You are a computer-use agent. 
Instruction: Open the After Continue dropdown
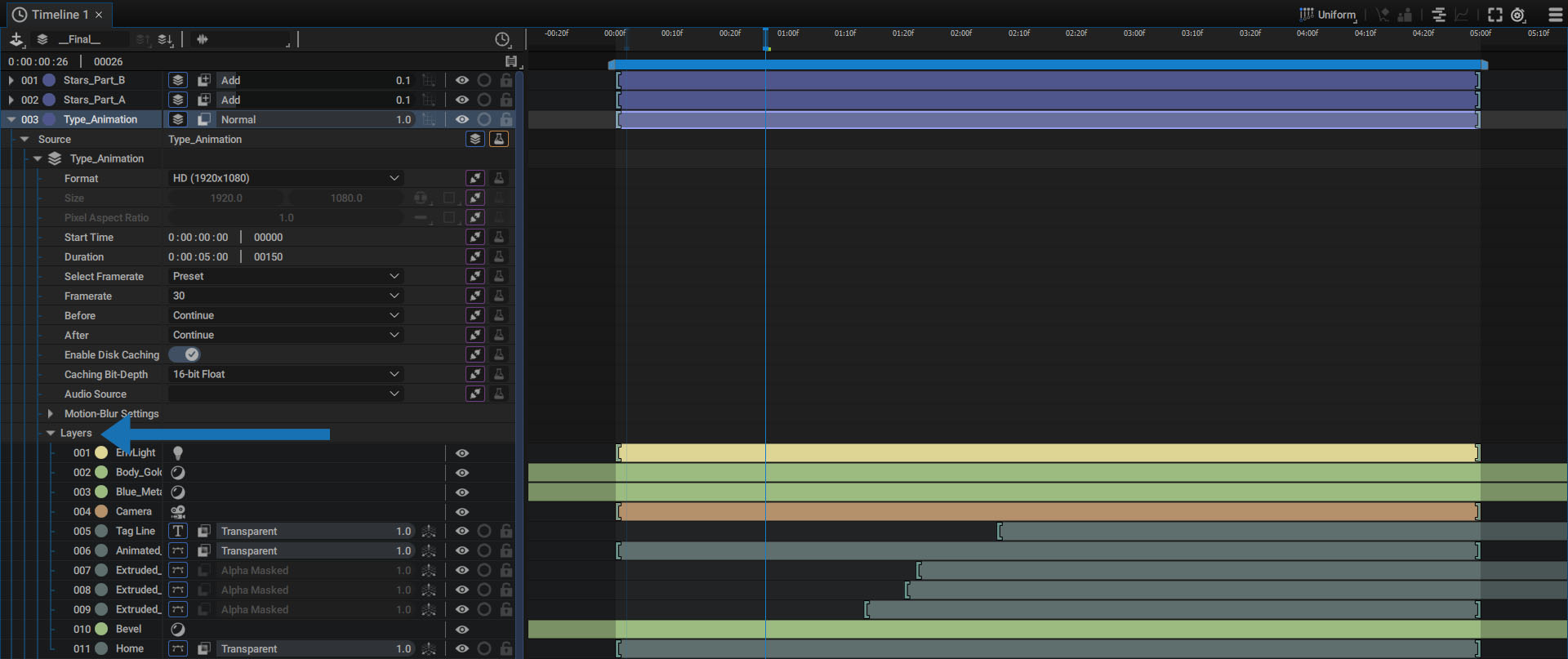point(286,335)
